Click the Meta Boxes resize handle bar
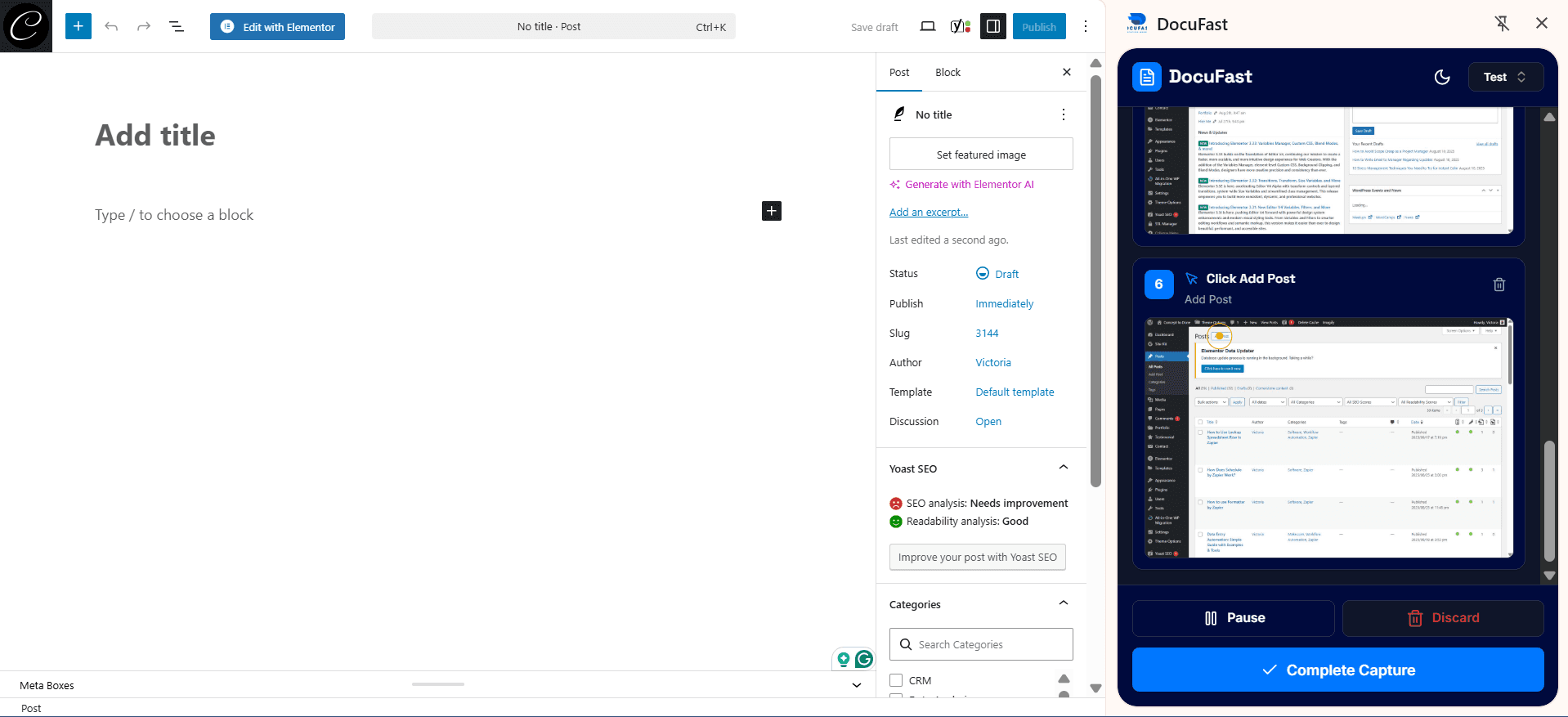 (x=438, y=684)
